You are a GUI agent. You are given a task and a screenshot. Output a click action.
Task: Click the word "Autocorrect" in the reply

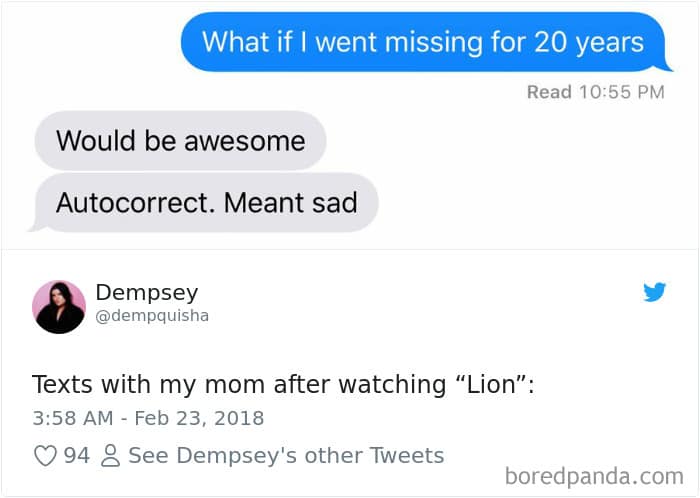(132, 203)
